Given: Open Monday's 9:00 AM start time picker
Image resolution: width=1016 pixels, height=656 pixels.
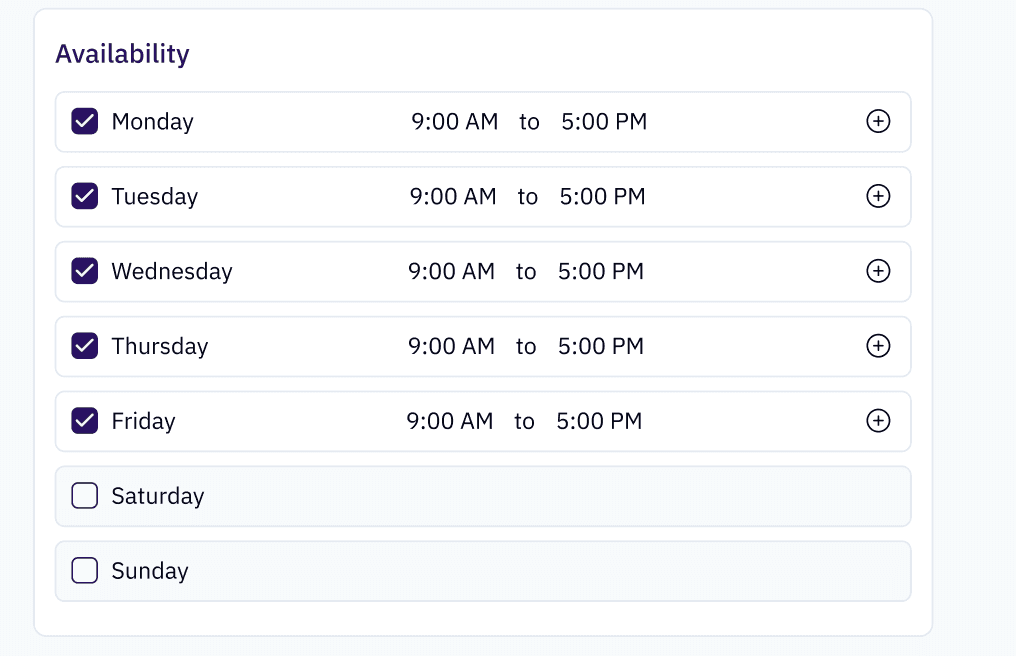Looking at the screenshot, I should coord(455,122).
